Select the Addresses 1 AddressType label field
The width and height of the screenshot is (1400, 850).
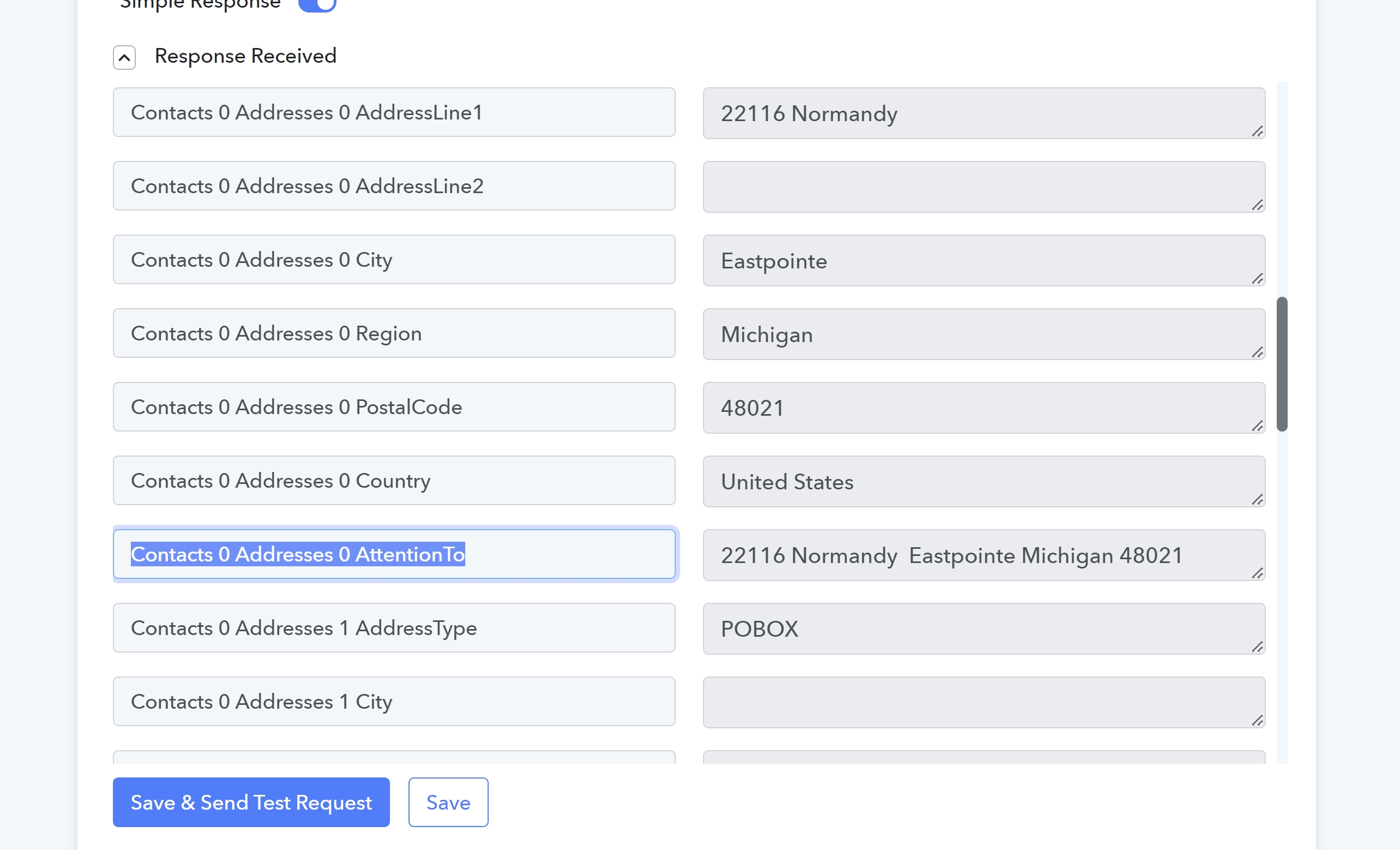coord(394,628)
